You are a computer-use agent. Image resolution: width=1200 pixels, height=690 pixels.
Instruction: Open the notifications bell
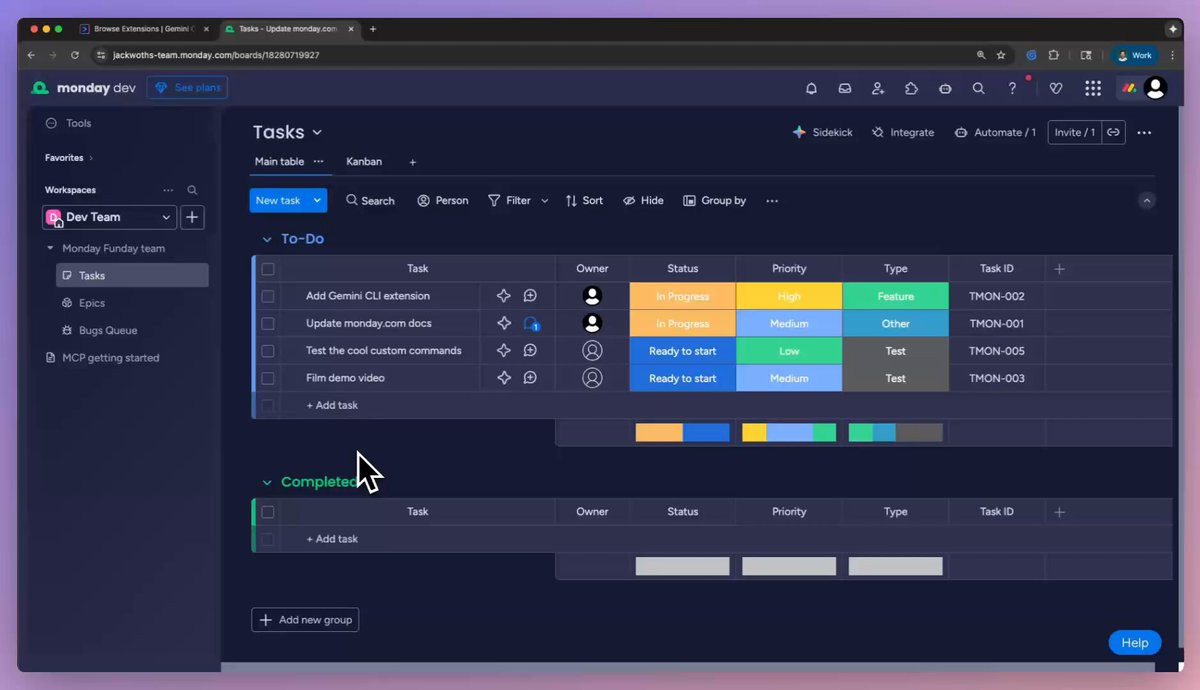[811, 88]
